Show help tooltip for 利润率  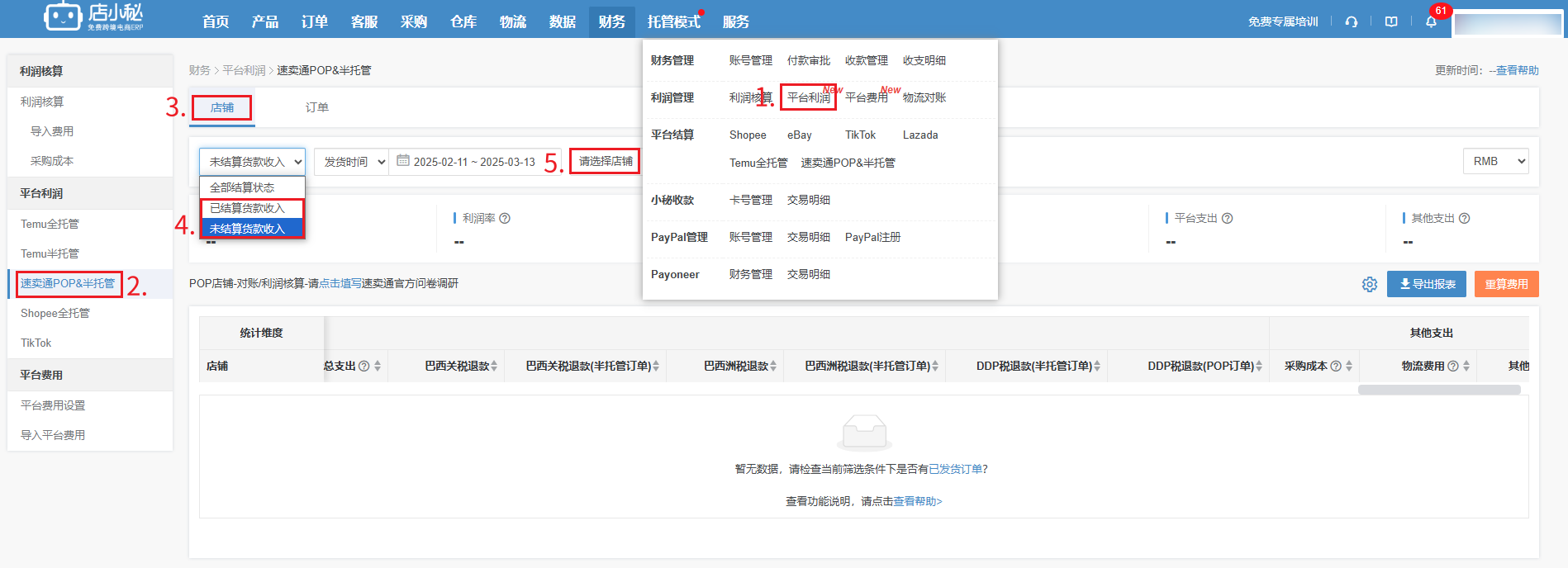click(x=505, y=218)
